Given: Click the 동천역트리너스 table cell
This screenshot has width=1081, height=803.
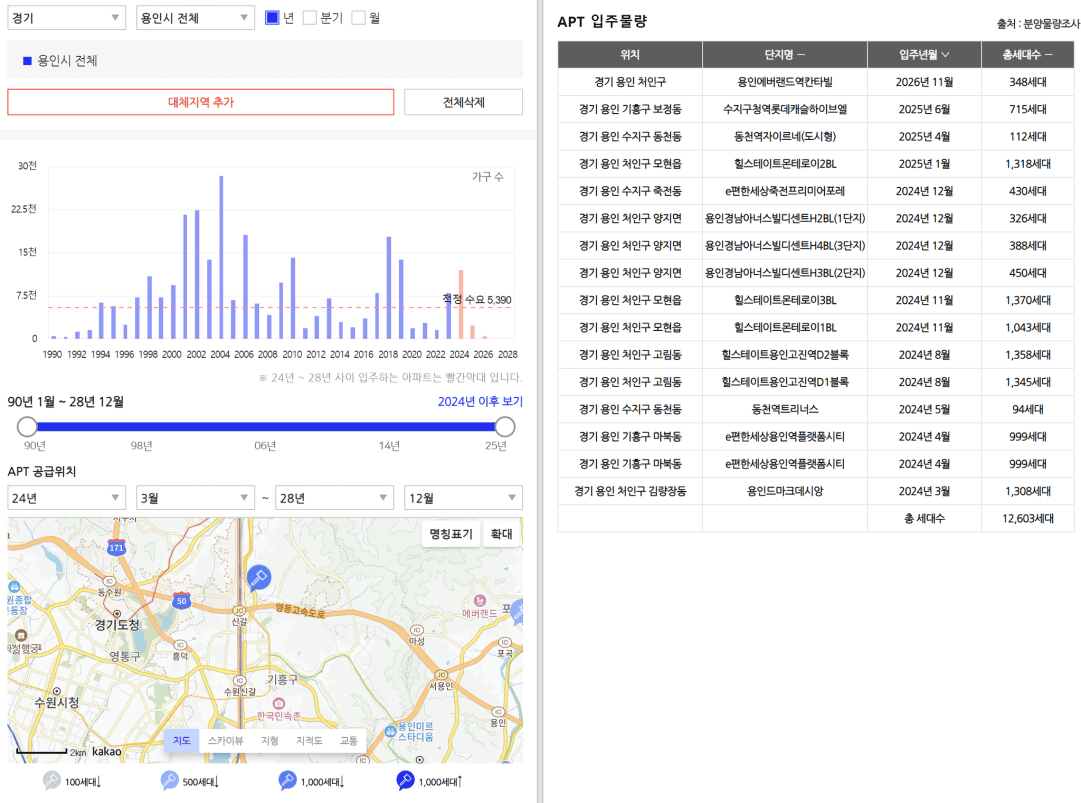Looking at the screenshot, I should (x=785, y=409).
